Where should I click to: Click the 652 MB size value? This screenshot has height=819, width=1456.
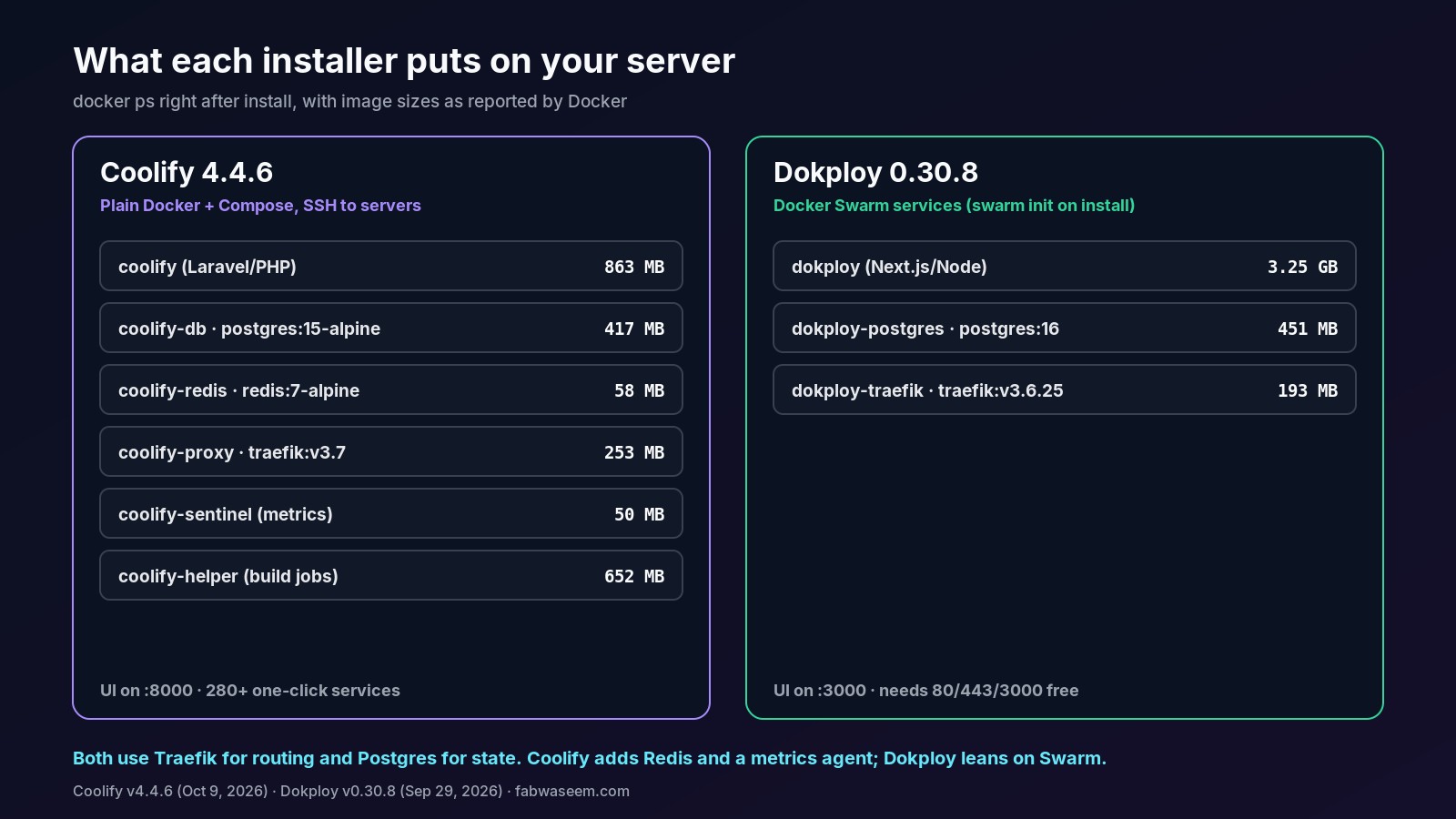(634, 576)
